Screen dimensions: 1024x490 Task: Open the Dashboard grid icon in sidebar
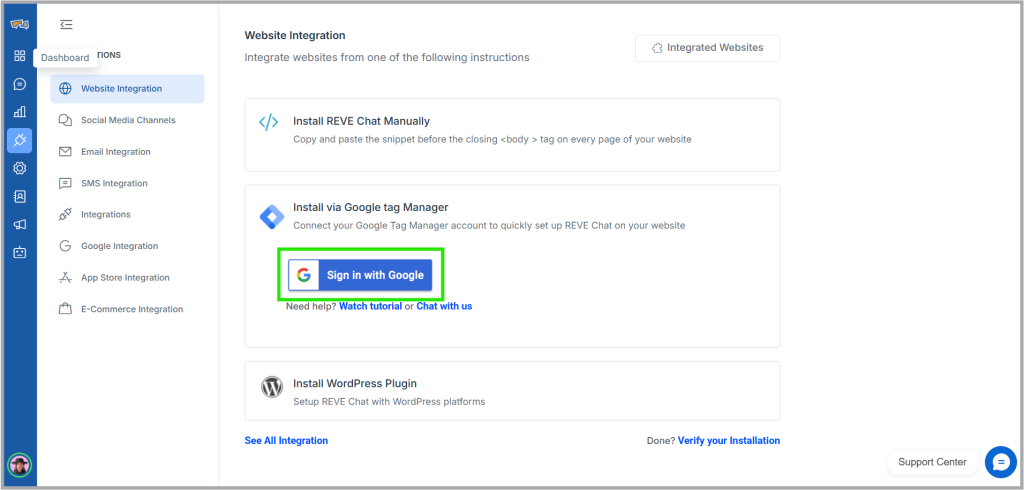coord(19,56)
